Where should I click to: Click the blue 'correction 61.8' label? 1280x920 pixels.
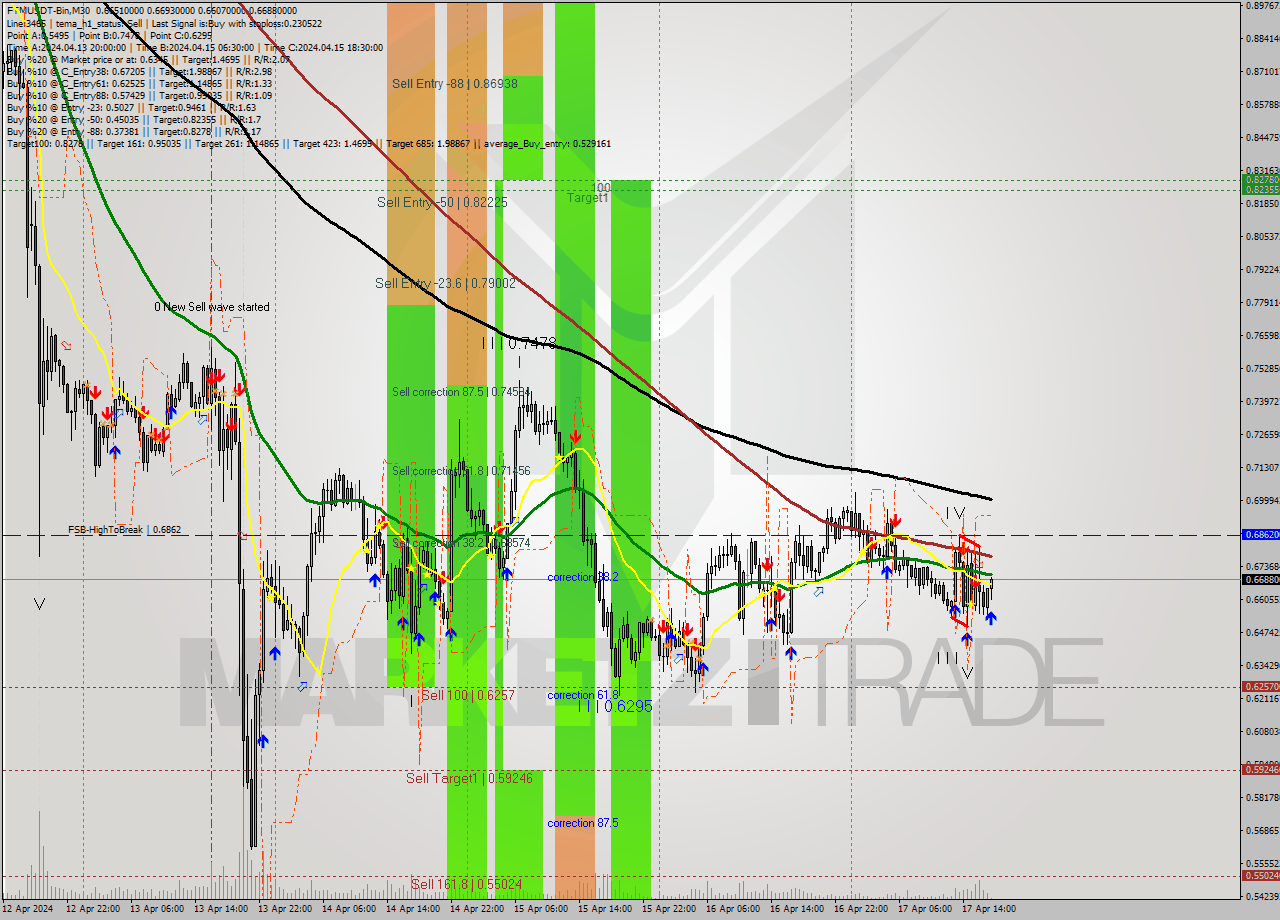[x=583, y=695]
